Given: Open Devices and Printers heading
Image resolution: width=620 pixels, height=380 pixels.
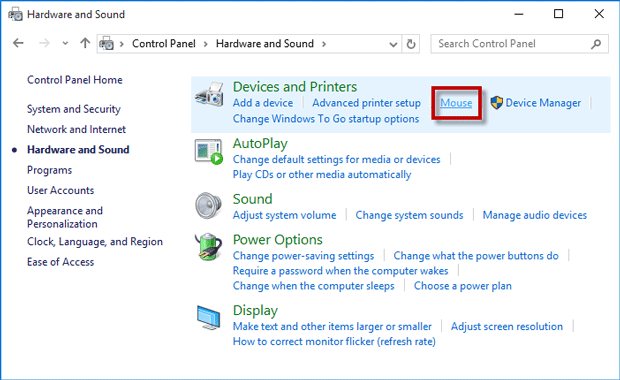Looking at the screenshot, I should pos(295,87).
